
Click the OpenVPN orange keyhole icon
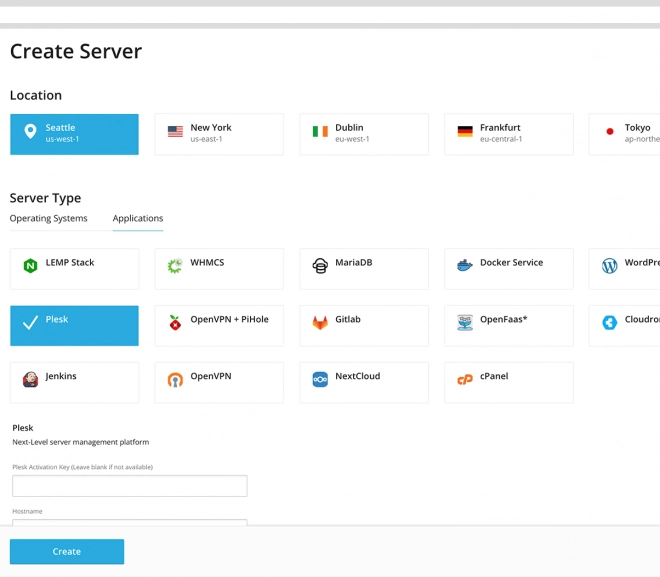pyautogui.click(x=175, y=380)
